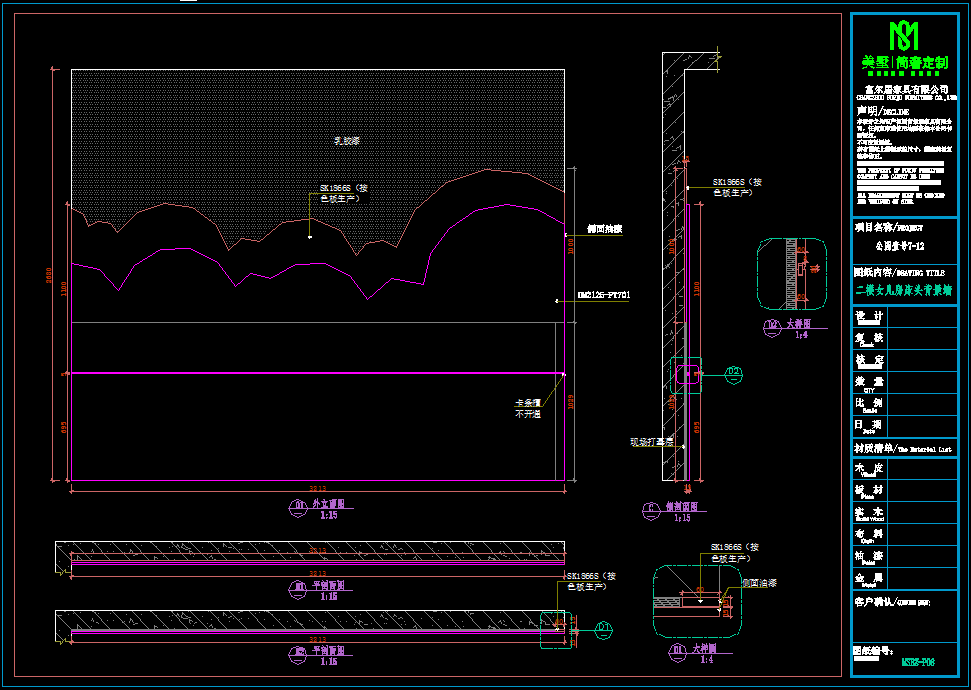Image resolution: width=971 pixels, height=690 pixels.
Task: Click the D1 callout bubble near bottom plan
Action: [602, 628]
